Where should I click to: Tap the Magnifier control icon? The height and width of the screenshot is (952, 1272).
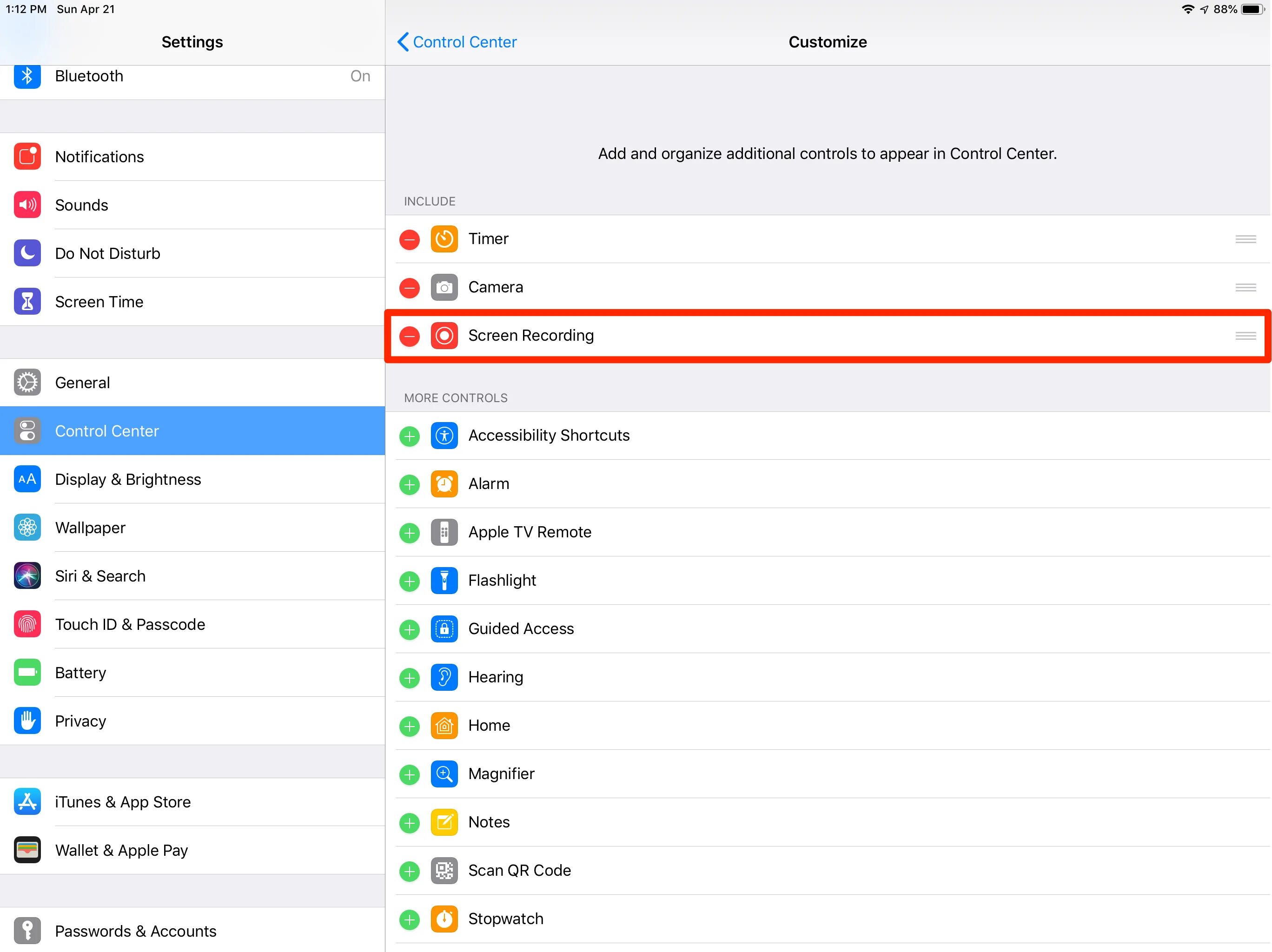click(444, 774)
